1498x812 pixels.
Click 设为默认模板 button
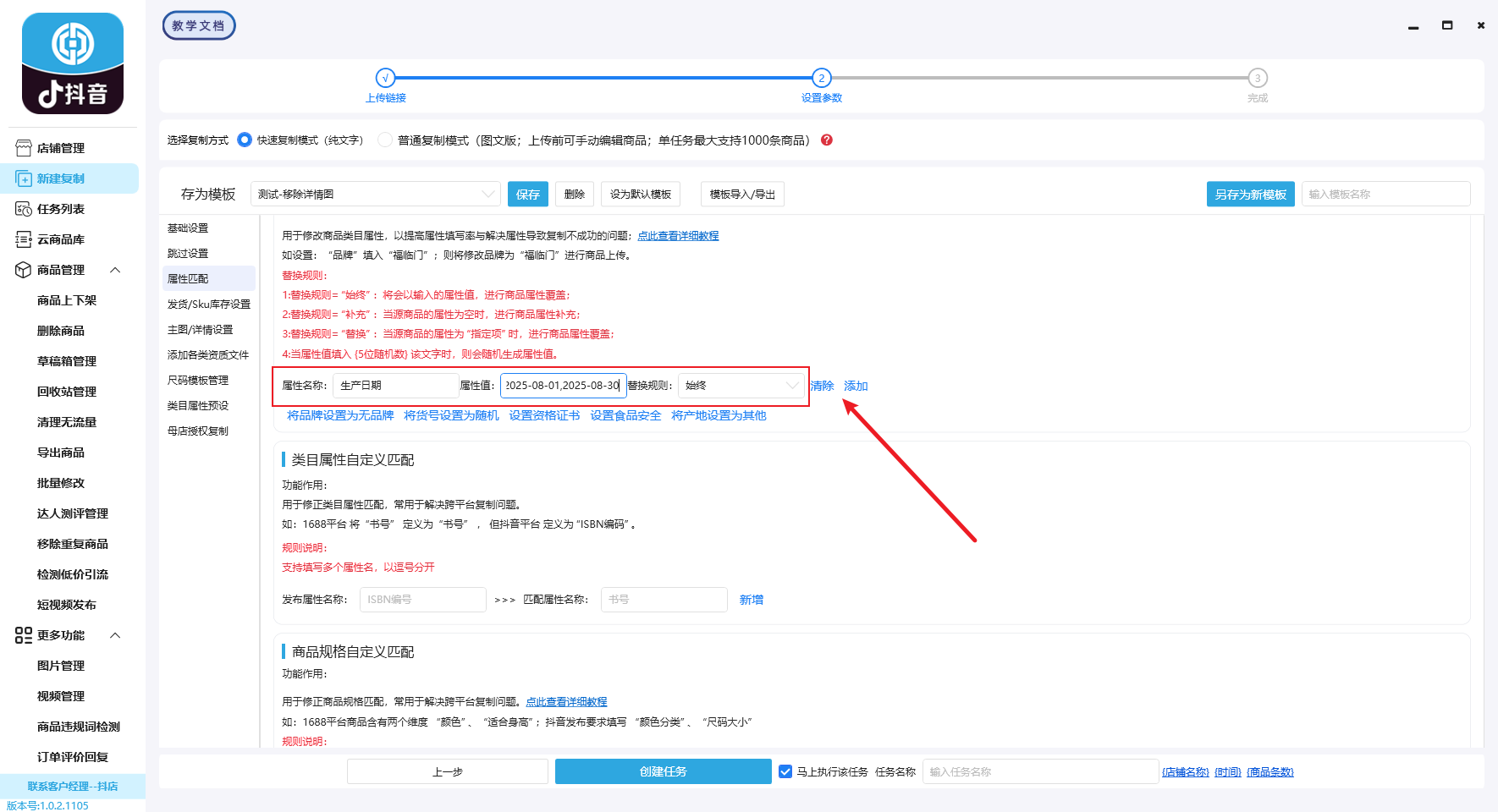coord(641,195)
